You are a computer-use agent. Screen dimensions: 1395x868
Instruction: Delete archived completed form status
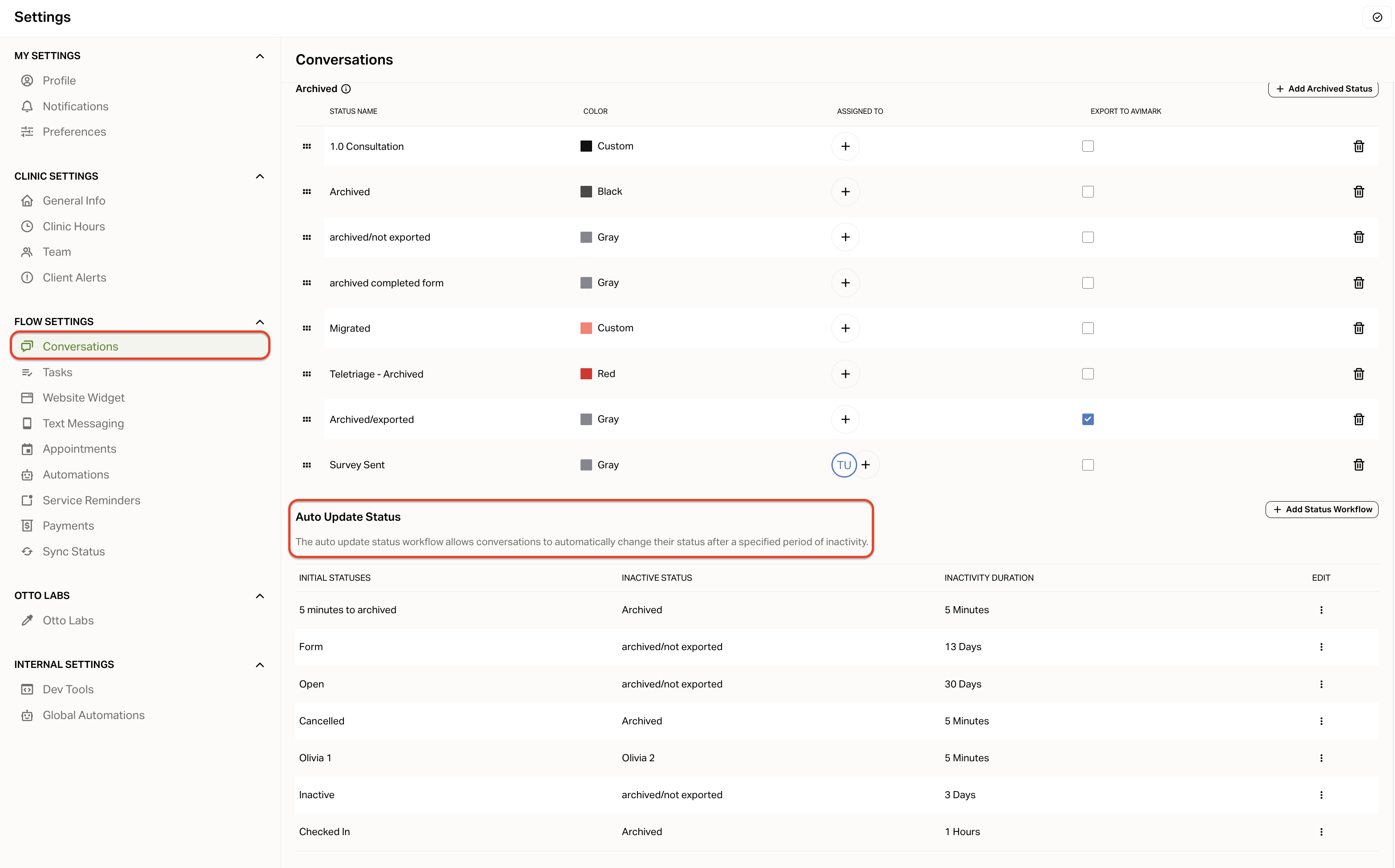tap(1358, 283)
